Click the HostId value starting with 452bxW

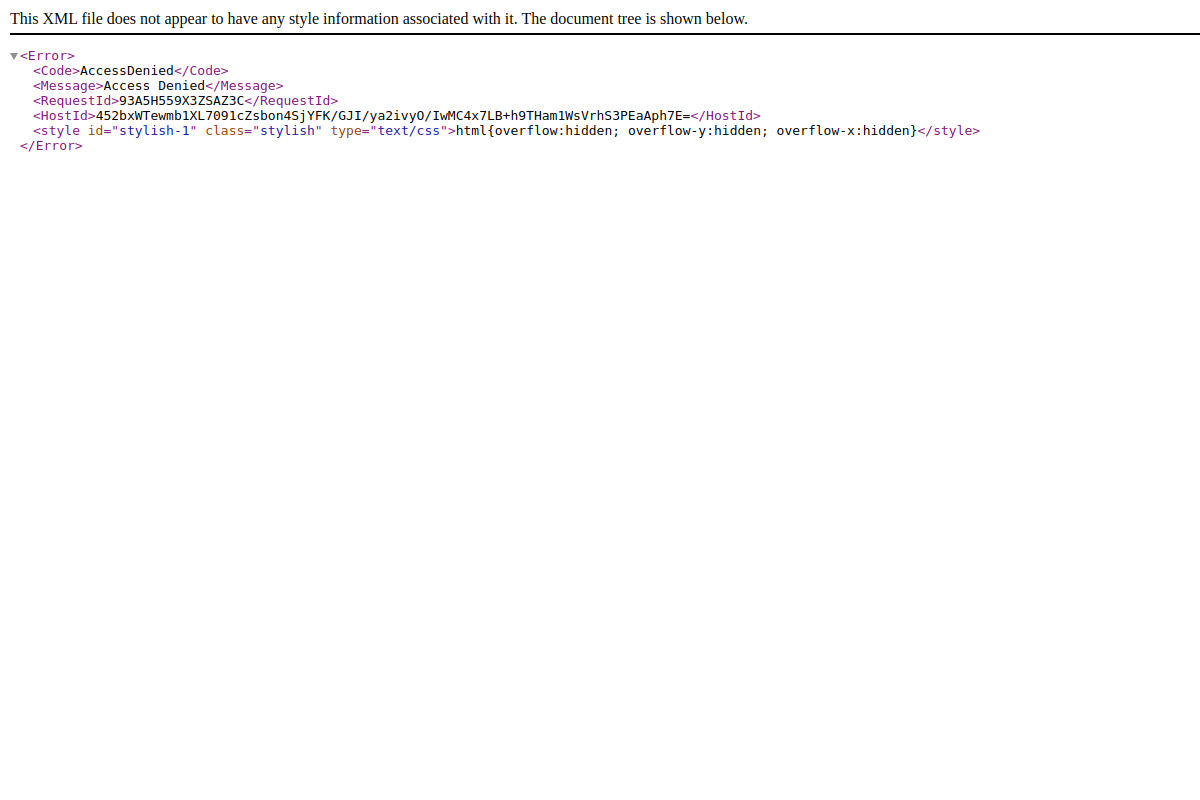[393, 116]
